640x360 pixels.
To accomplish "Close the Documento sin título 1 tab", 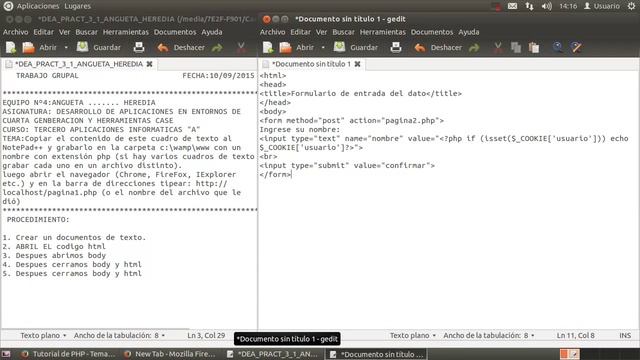I will point(358,64).
